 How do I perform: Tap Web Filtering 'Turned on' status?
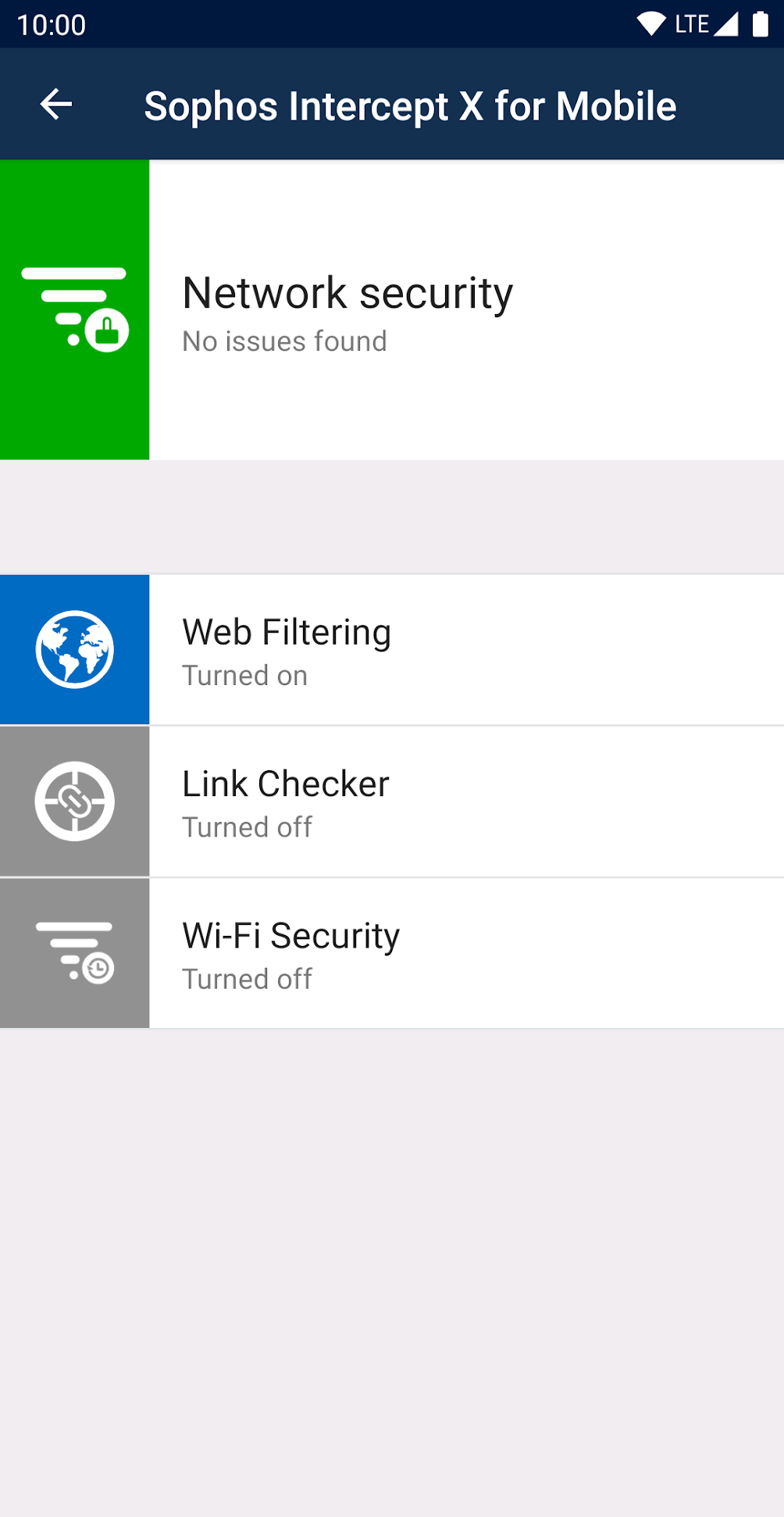click(x=244, y=676)
